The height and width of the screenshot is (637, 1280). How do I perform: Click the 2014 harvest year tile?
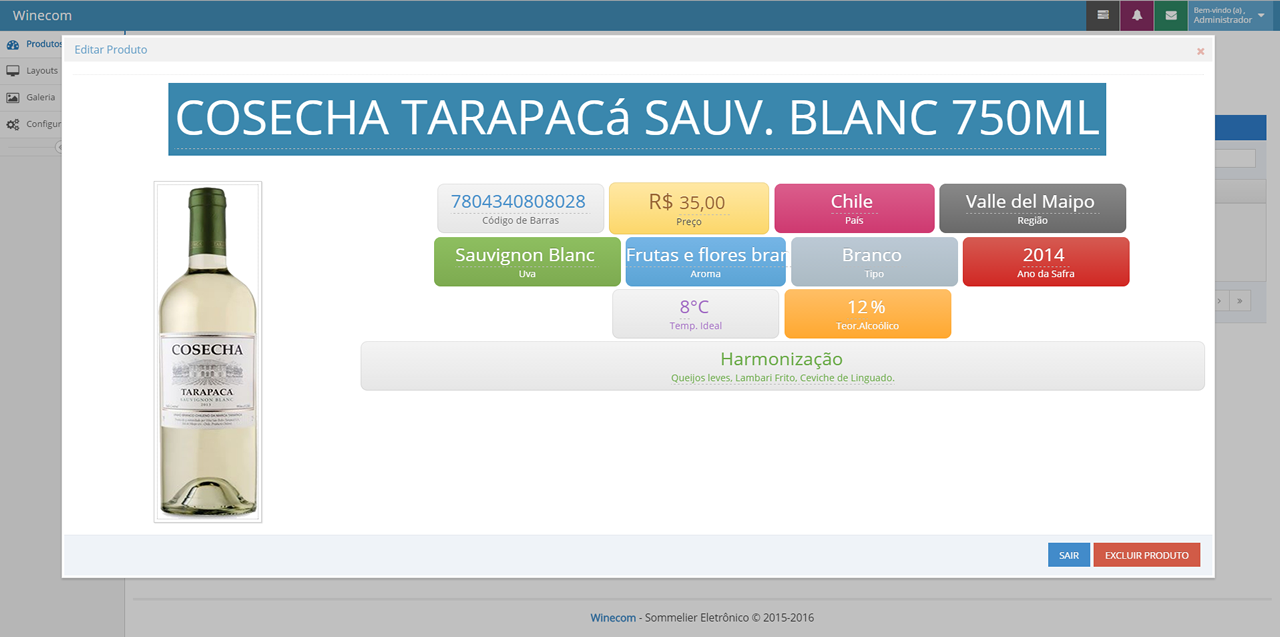[1043, 255]
